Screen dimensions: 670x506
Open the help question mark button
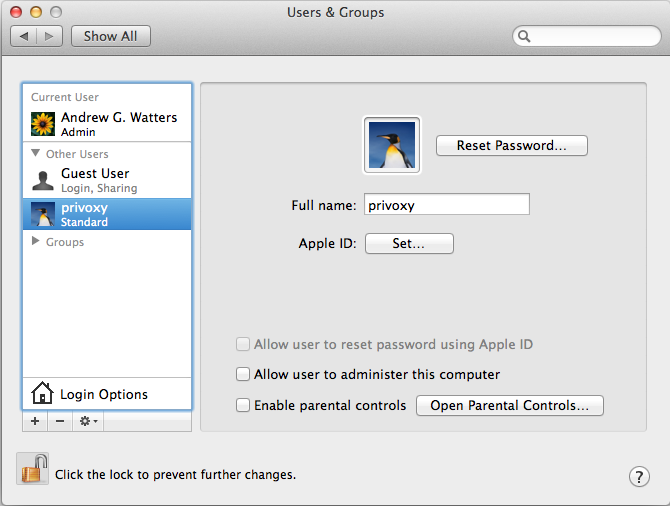click(639, 477)
